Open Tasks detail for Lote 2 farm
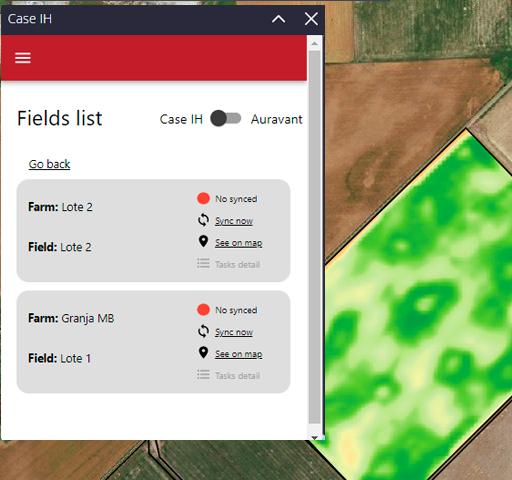The height and width of the screenshot is (480, 512). click(x=237, y=265)
